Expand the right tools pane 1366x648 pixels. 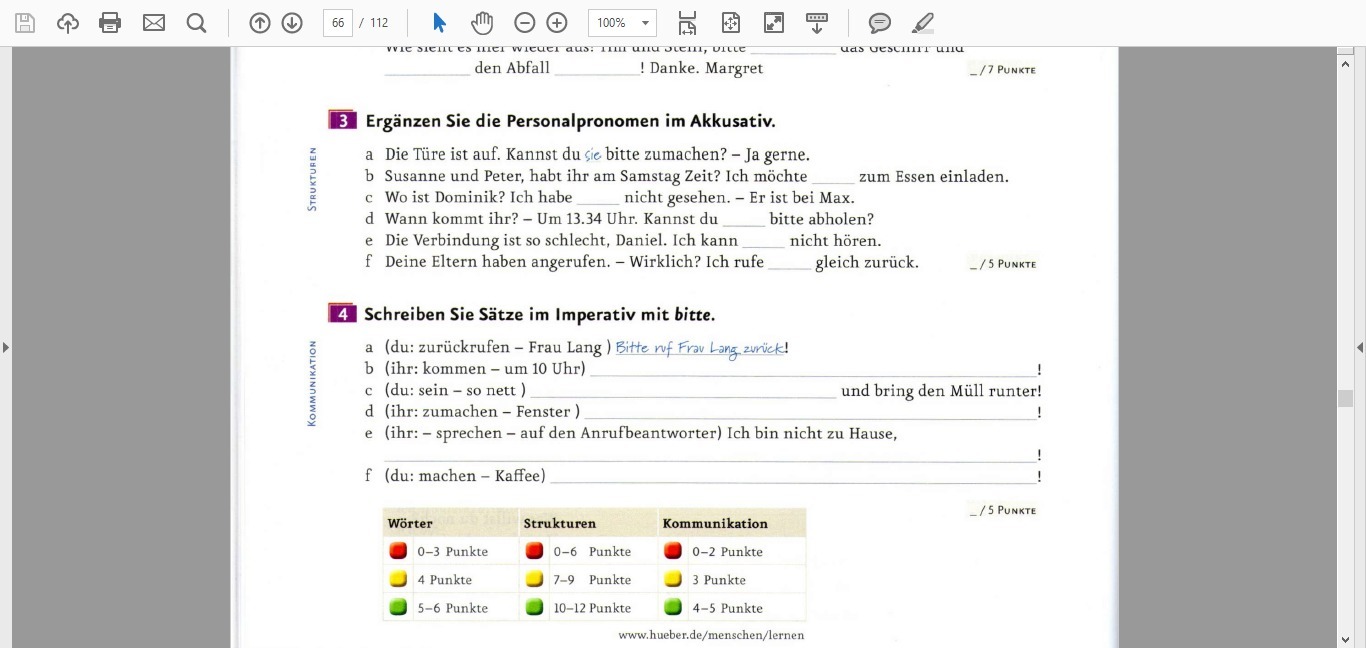coord(1360,347)
